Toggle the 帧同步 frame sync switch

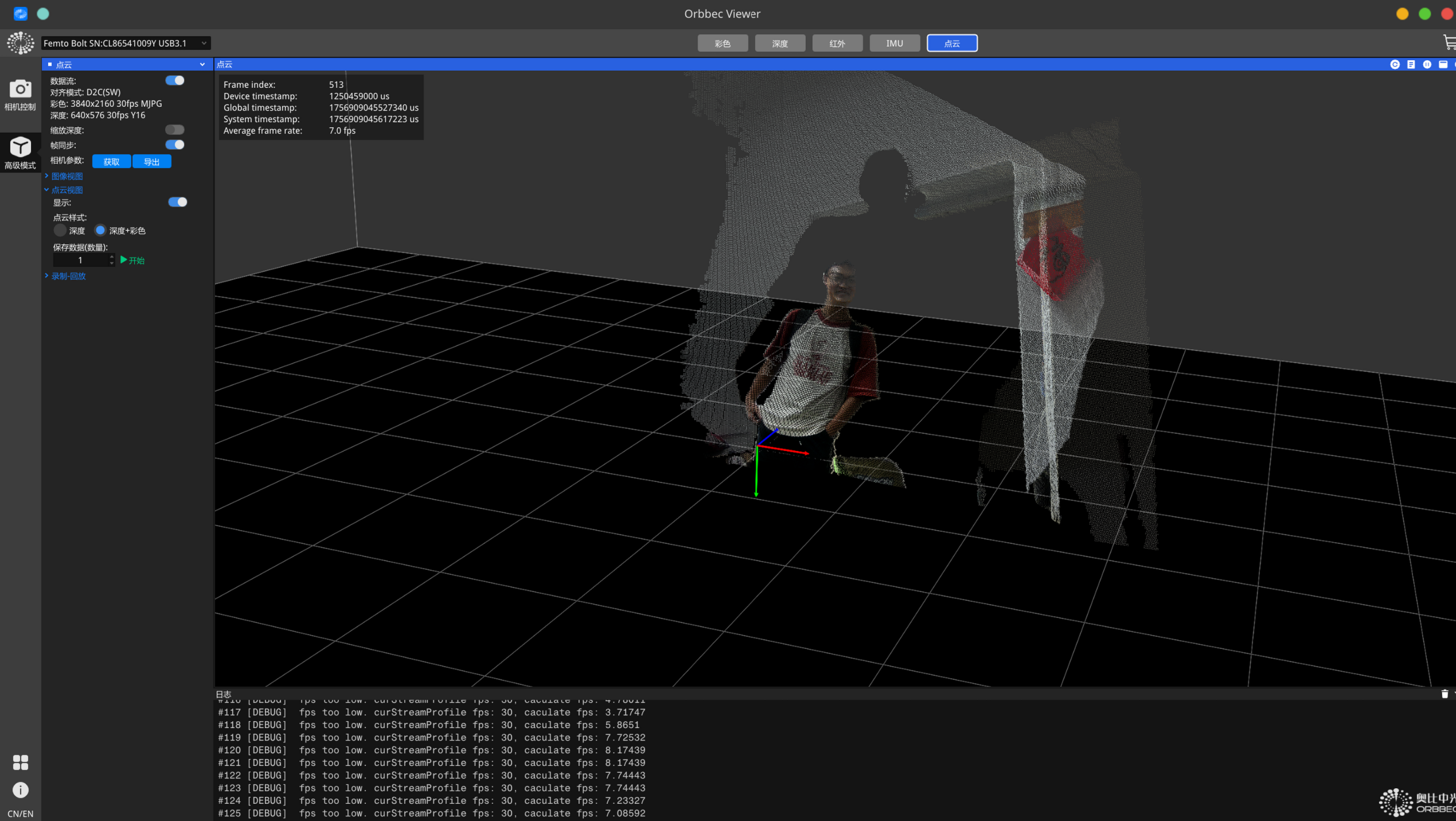(175, 145)
